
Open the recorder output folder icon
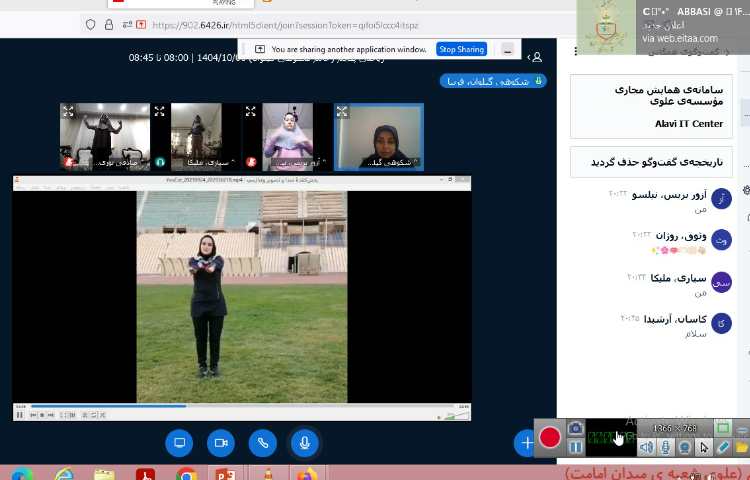click(742, 447)
